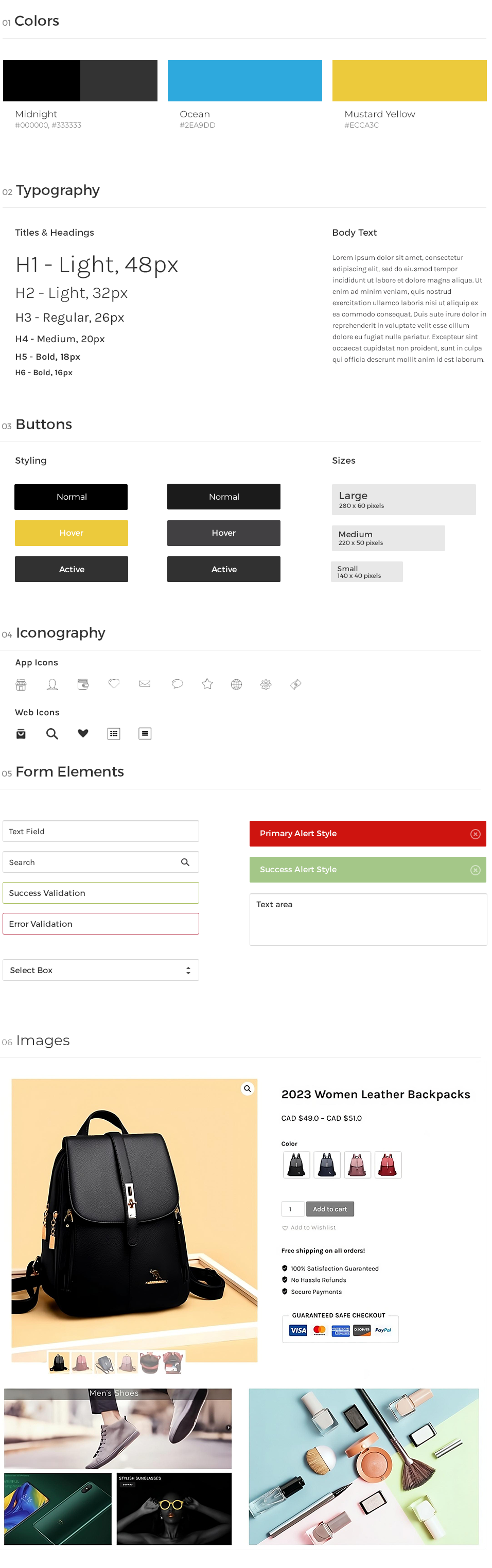
Task: Select the red backpack color swatch
Action: click(x=388, y=1165)
